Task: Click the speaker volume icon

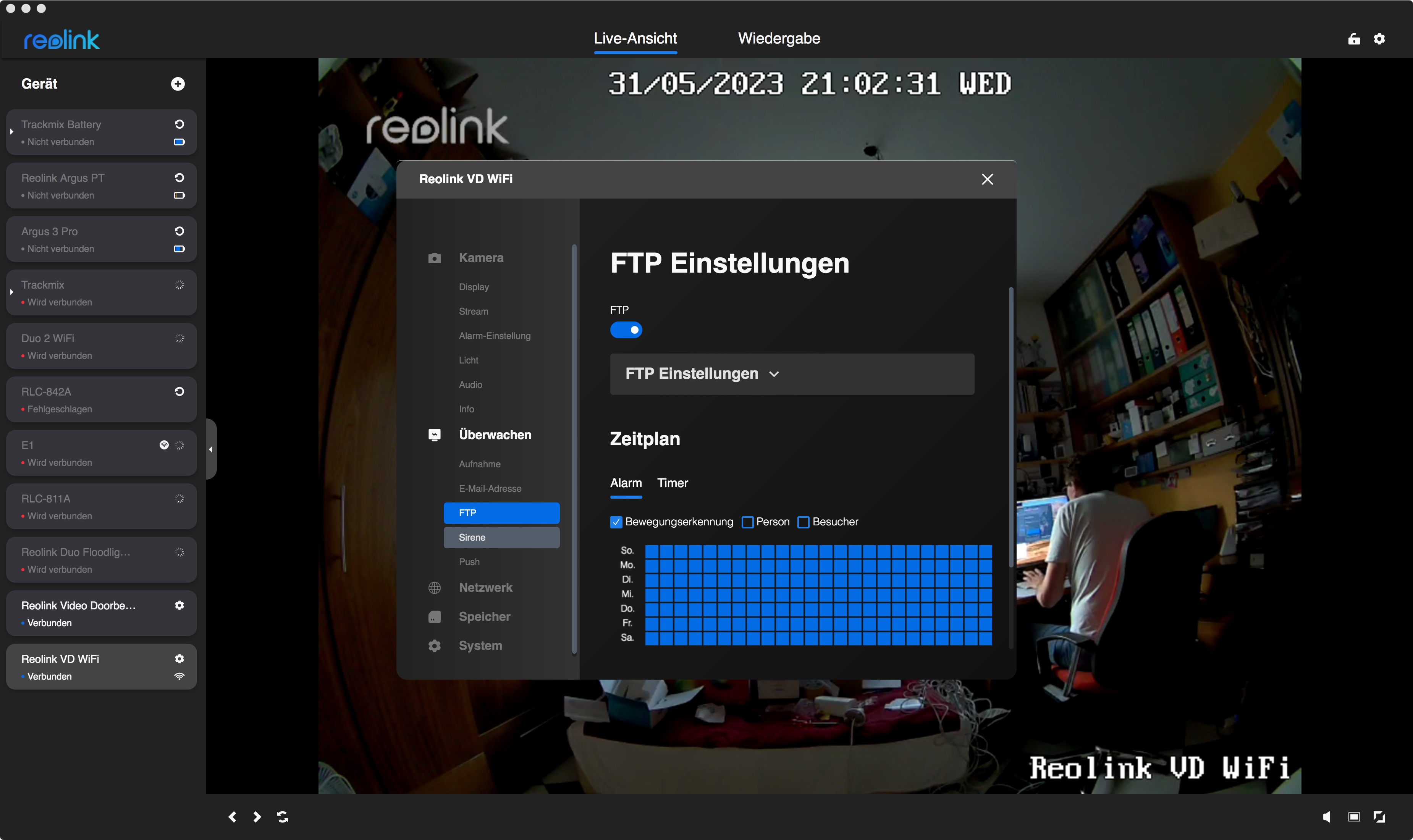Action: pos(1326,816)
